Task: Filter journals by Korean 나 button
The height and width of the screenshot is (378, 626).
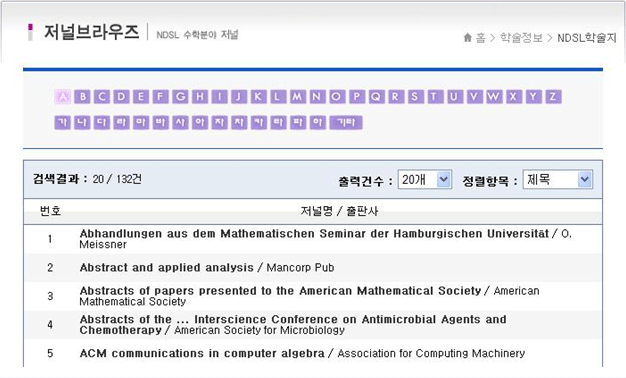Action: coord(82,123)
